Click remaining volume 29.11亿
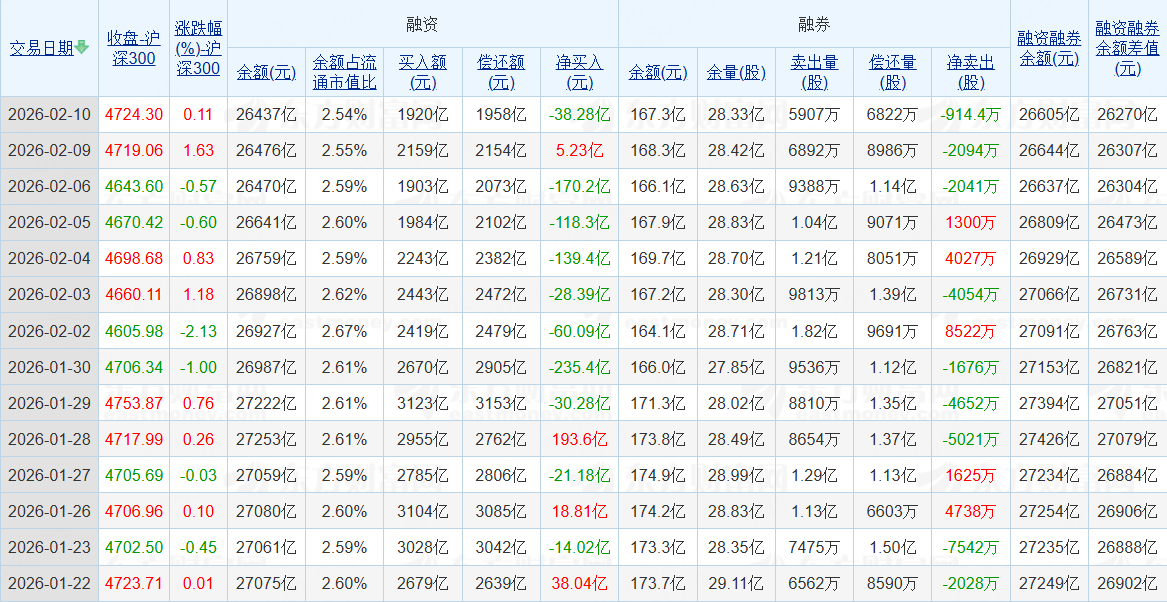 click(x=735, y=583)
